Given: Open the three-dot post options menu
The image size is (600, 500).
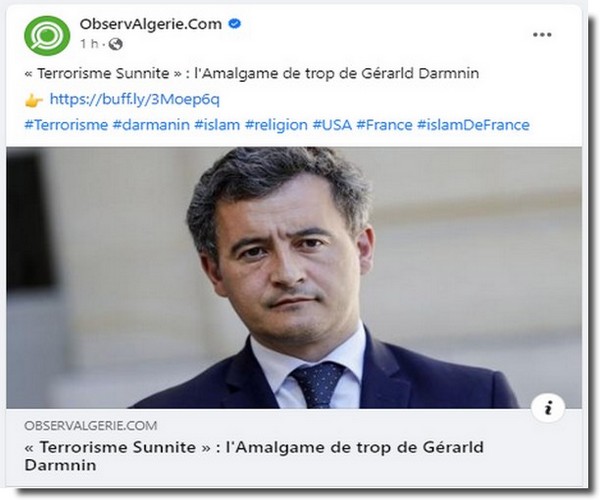Looking at the screenshot, I should click(x=542, y=34).
